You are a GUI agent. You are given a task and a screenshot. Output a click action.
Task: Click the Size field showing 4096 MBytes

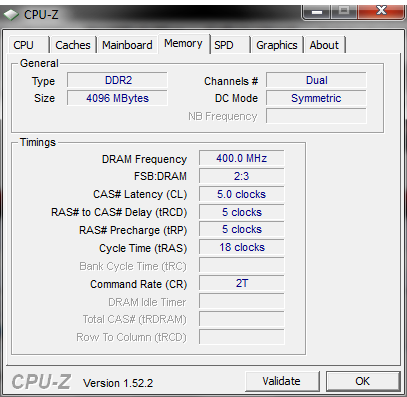[117, 98]
